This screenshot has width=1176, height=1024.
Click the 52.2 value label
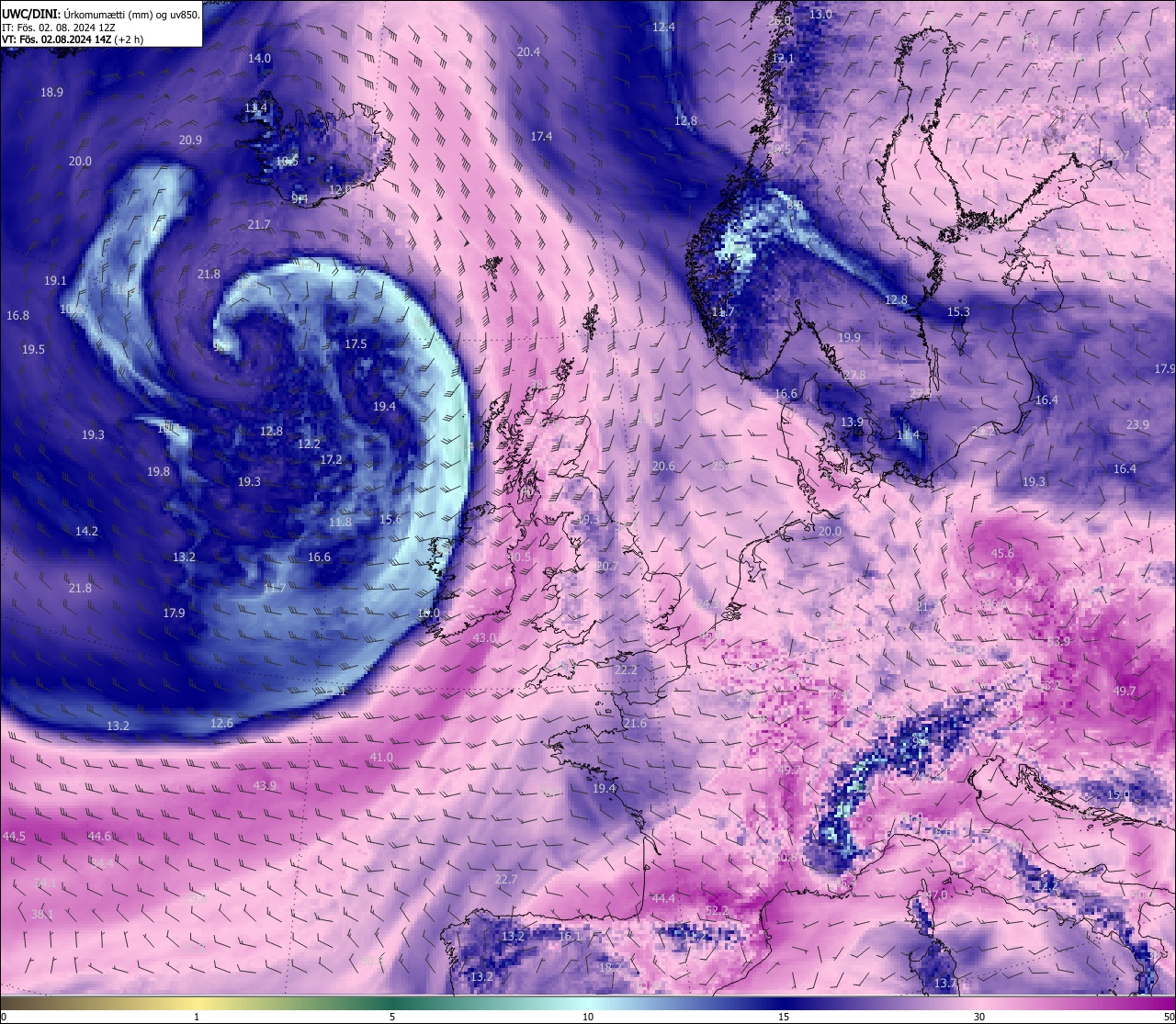pyautogui.click(x=717, y=910)
